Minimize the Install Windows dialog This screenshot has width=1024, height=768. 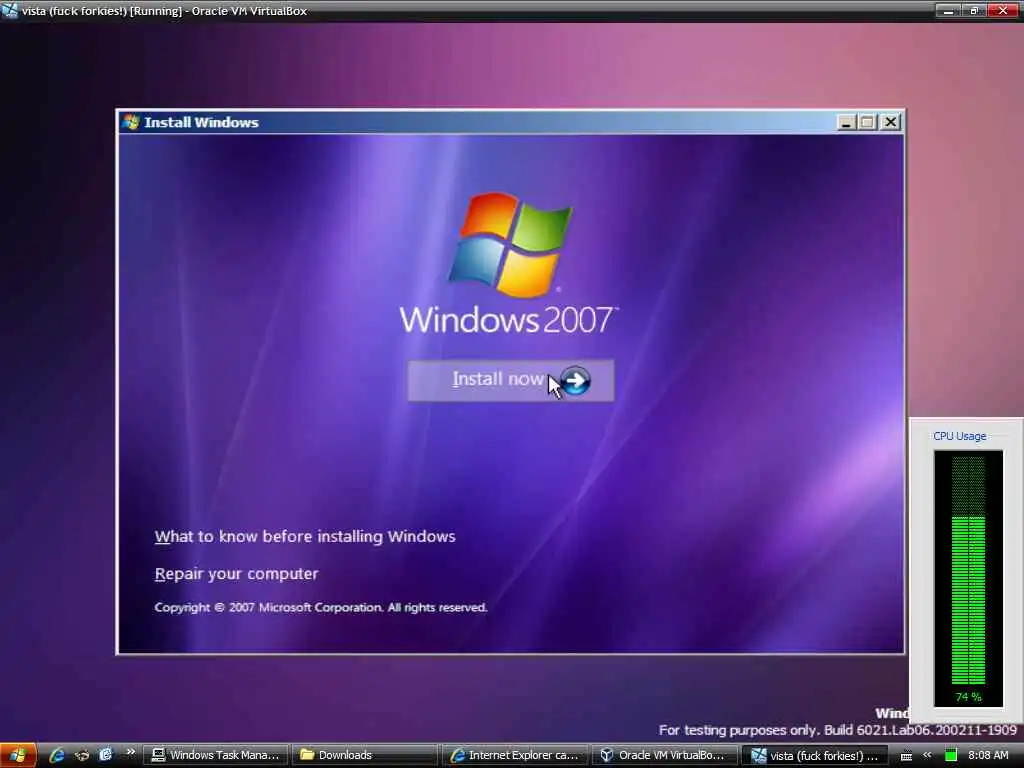pos(846,122)
